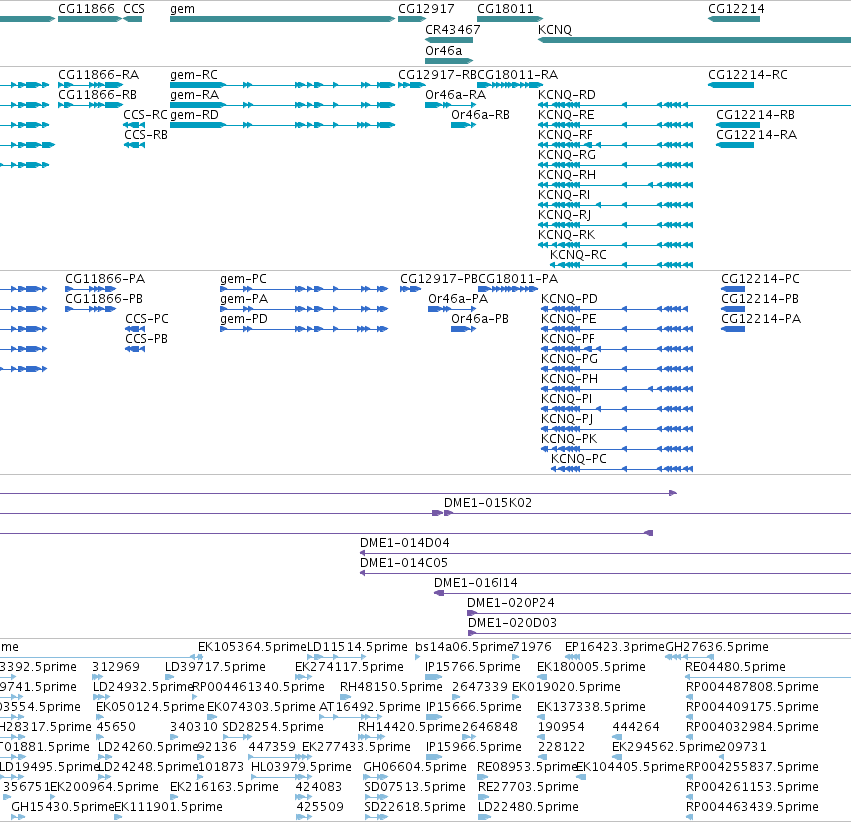Select EST LD11514.5prime
The height and width of the screenshot is (822, 851).
pos(336,657)
